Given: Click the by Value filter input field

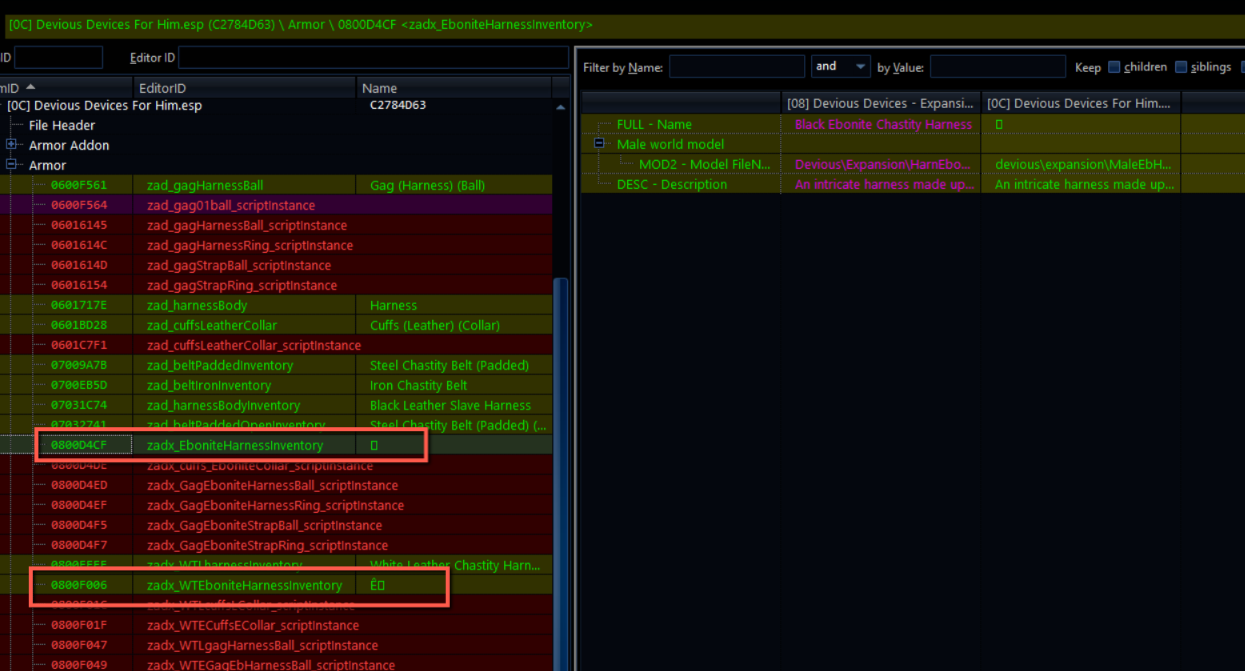Looking at the screenshot, I should [x=998, y=67].
